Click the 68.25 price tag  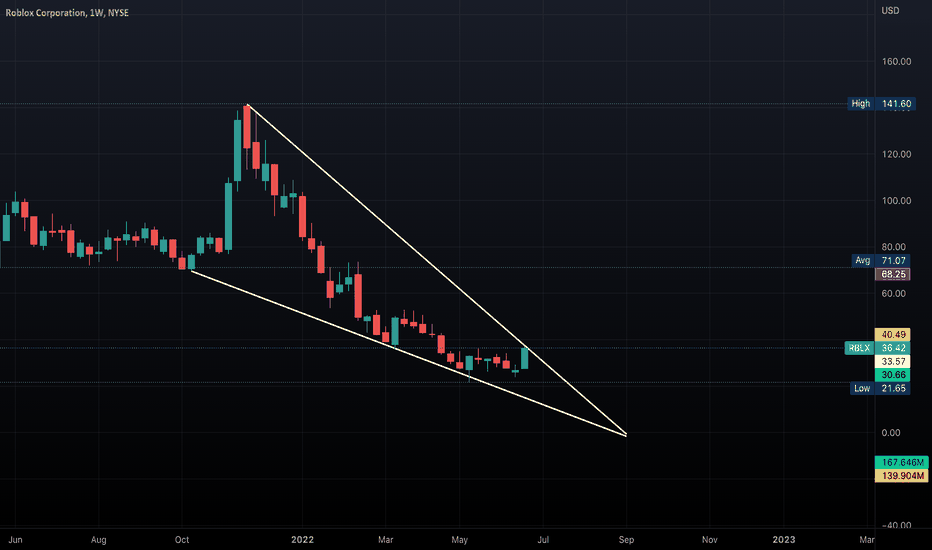tap(893, 274)
